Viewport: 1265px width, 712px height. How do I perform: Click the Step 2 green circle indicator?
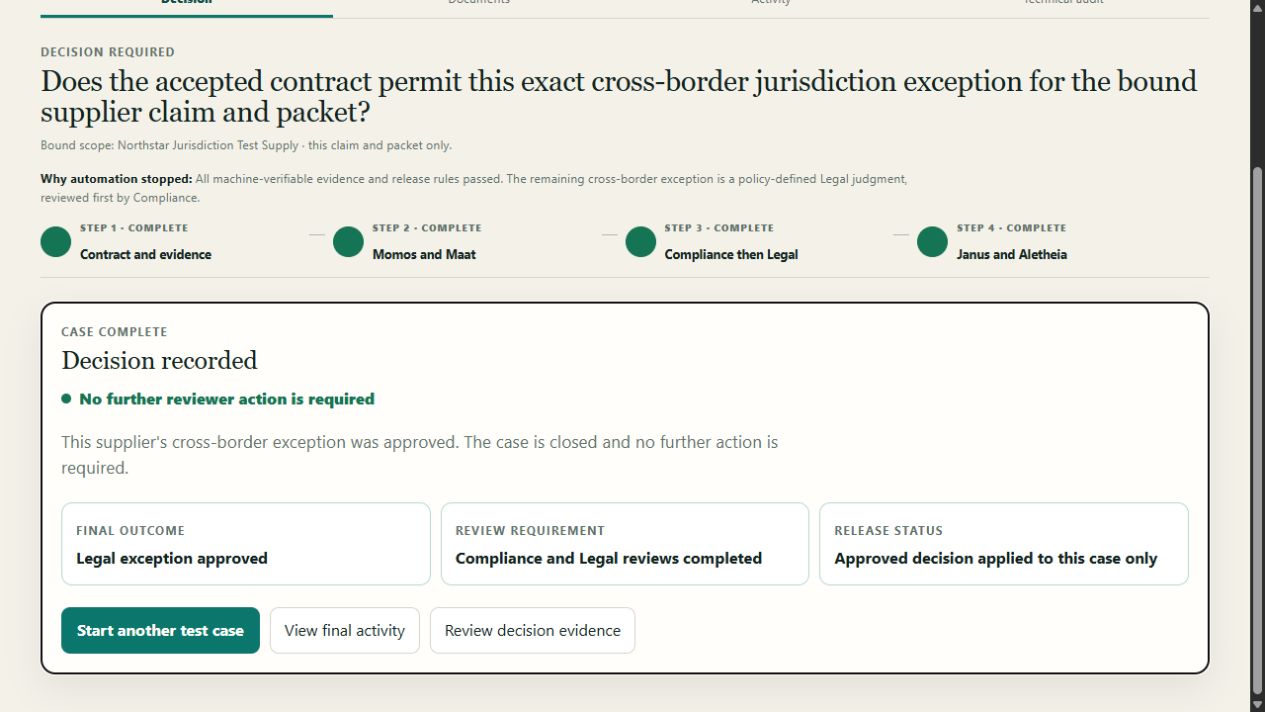[x=348, y=242]
